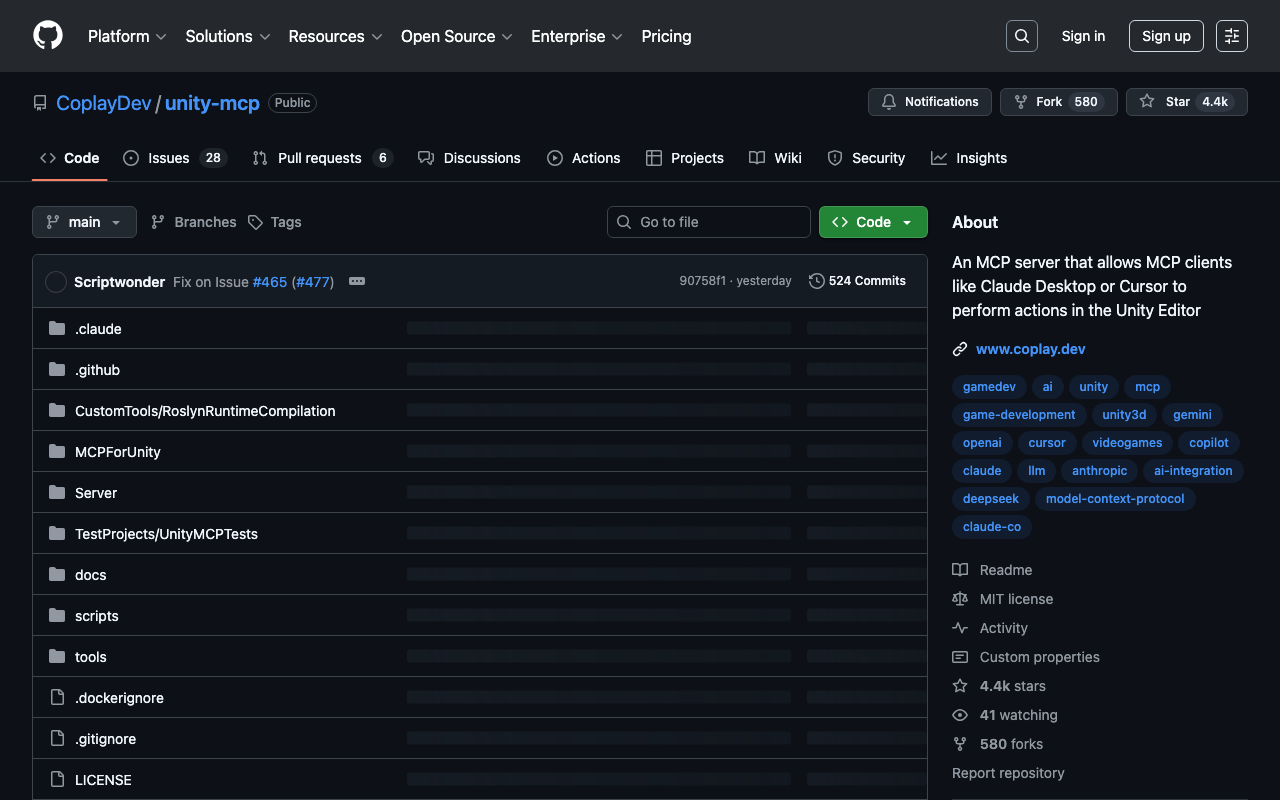The image size is (1280, 800).
Task: Click Scriptwonder's avatar
Action: coord(56,282)
